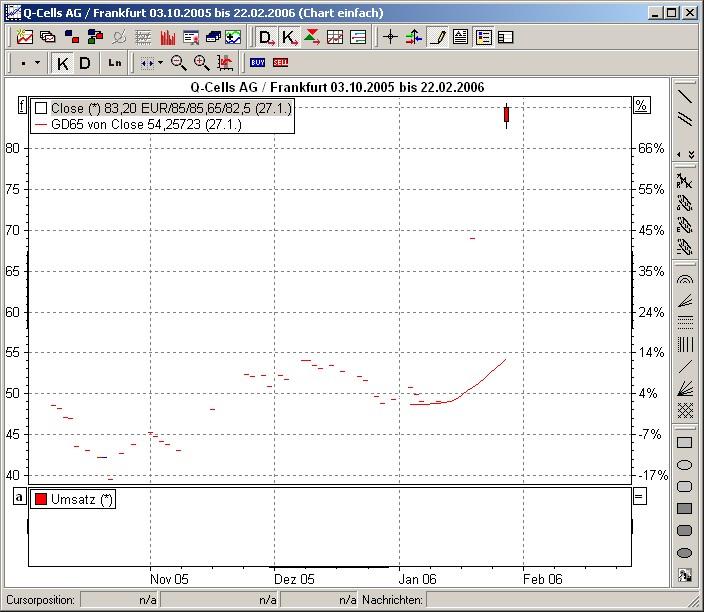Toggle the K candlestick chart mode

click(x=63, y=63)
